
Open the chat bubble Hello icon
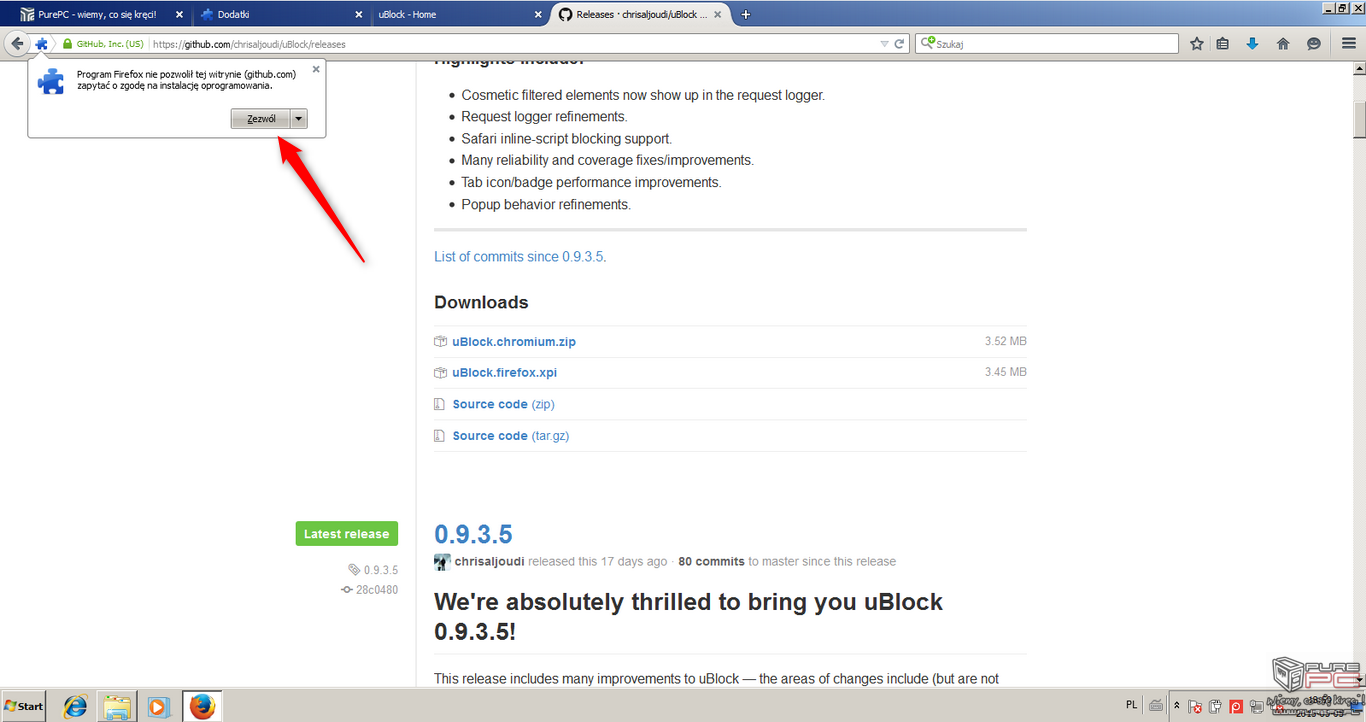[1314, 44]
